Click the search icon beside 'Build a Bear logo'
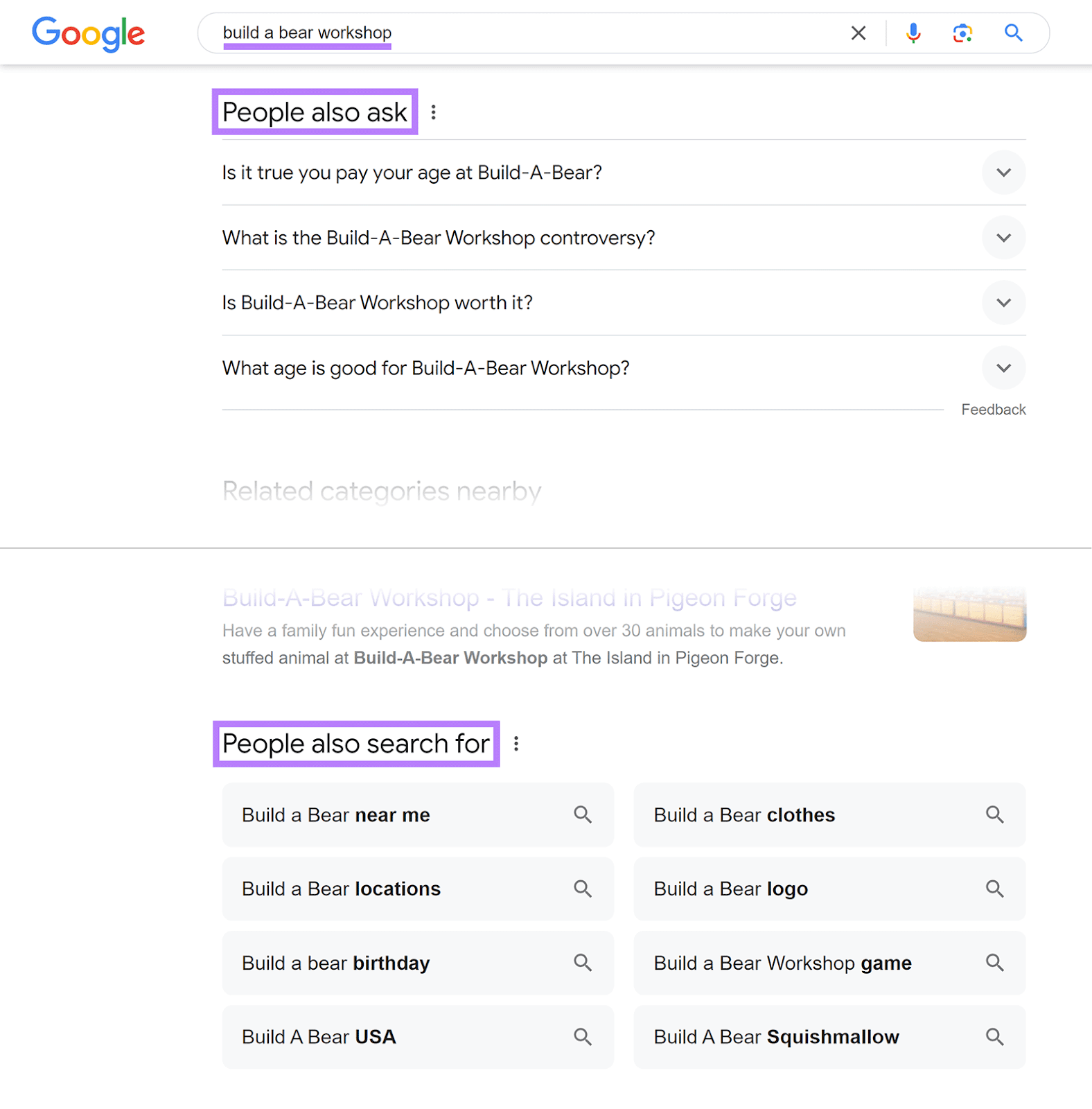The image size is (1092, 1109). 995,889
